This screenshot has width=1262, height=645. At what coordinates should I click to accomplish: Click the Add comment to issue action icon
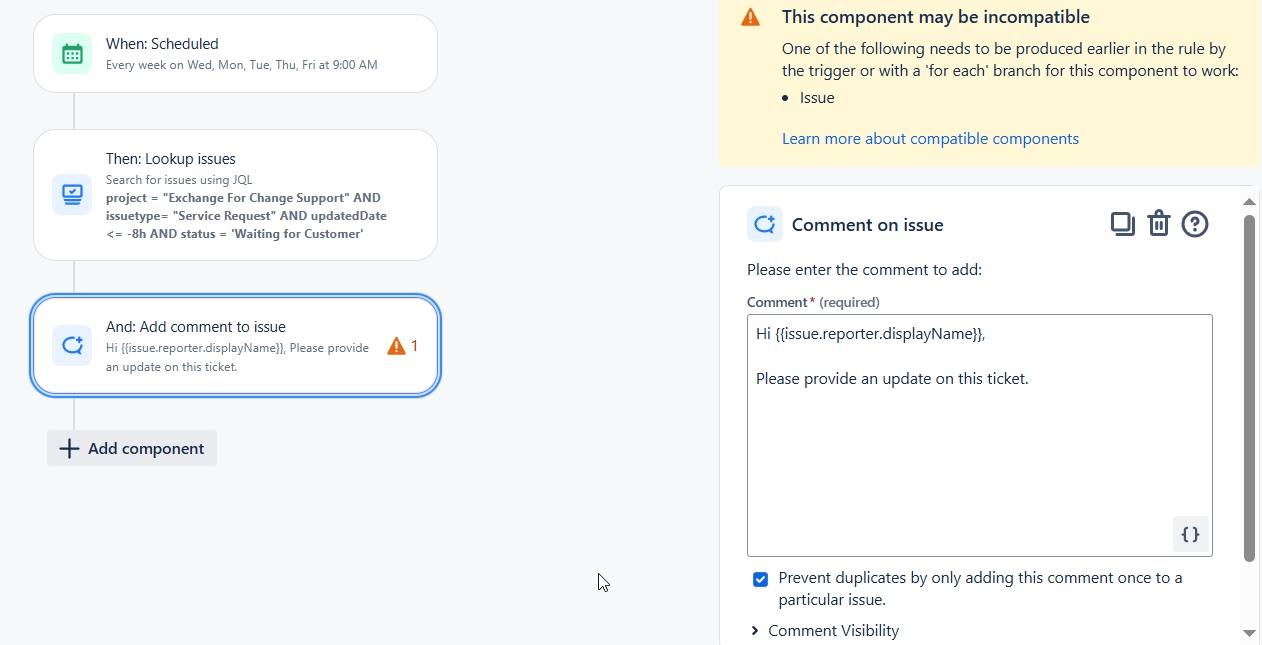(71, 345)
